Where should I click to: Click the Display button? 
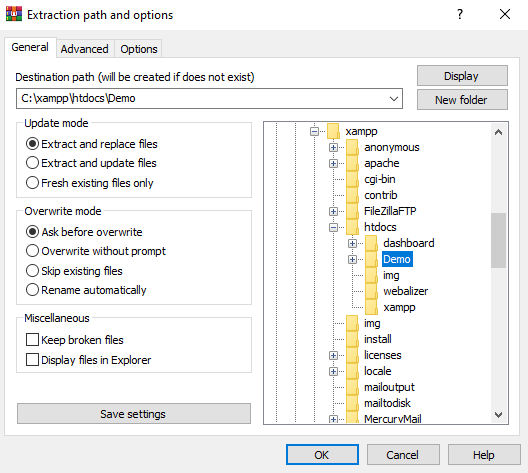pos(462,76)
